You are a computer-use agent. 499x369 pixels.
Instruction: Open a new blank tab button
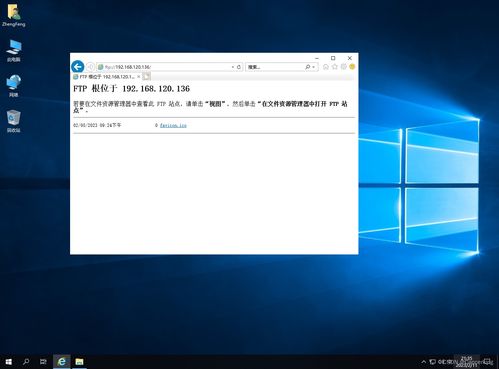pyautogui.click(x=146, y=77)
